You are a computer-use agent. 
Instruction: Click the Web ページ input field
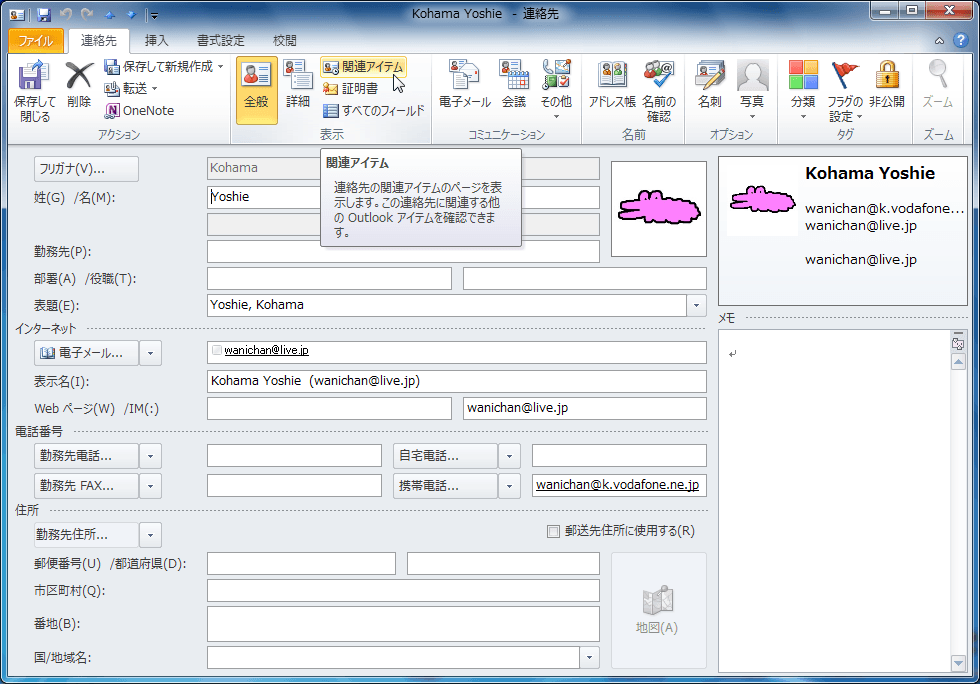click(x=329, y=409)
